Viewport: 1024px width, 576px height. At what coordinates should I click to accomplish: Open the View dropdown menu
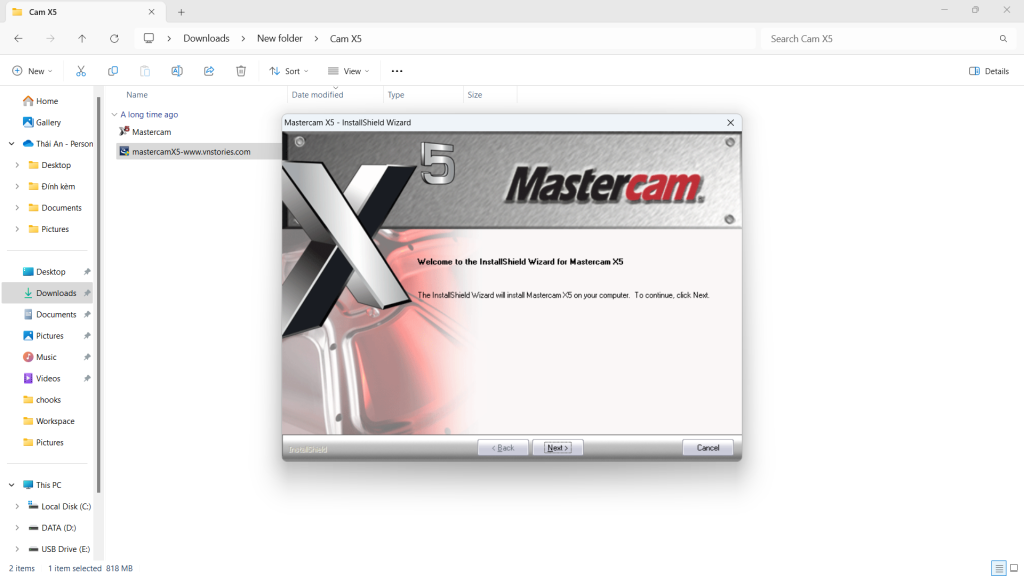(349, 71)
